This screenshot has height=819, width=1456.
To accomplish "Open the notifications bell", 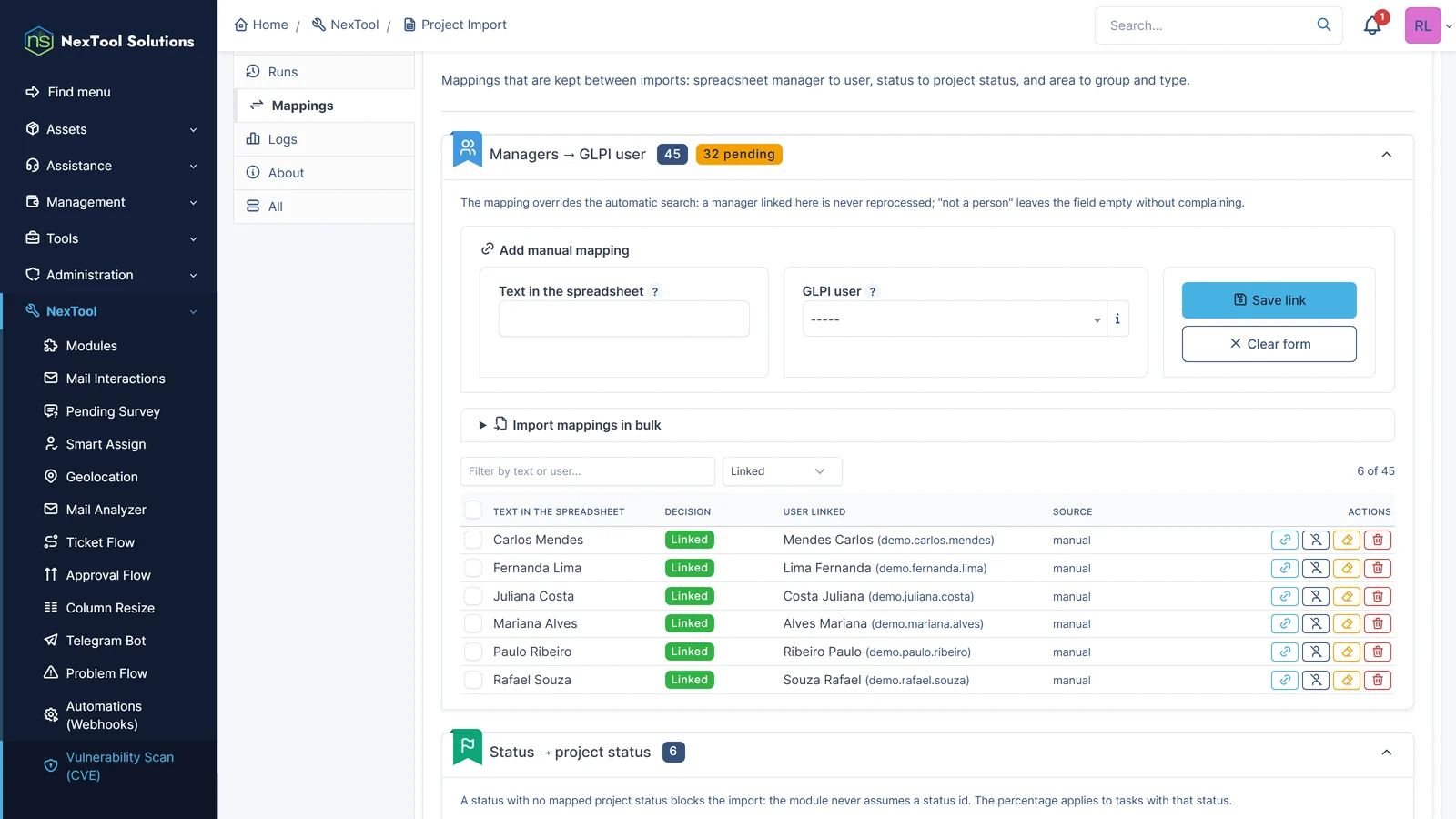I will pyautogui.click(x=1372, y=25).
